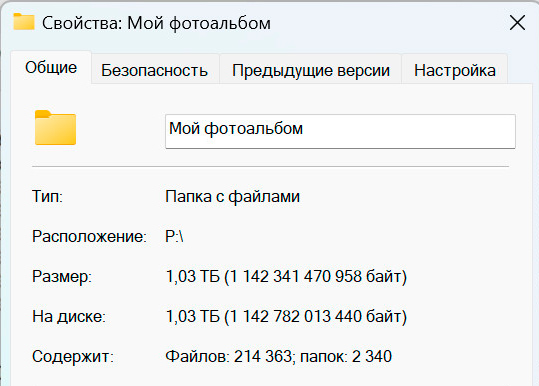
Task: Click the separator line under the name field
Action: [x=271, y=166]
